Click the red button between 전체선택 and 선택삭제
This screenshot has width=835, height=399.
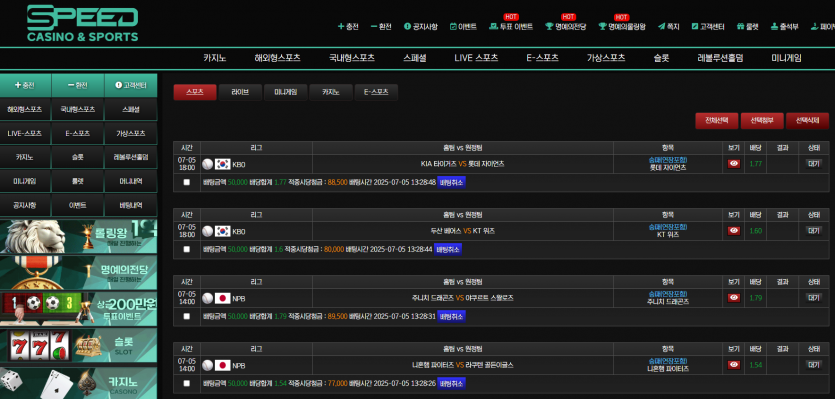tap(762, 121)
